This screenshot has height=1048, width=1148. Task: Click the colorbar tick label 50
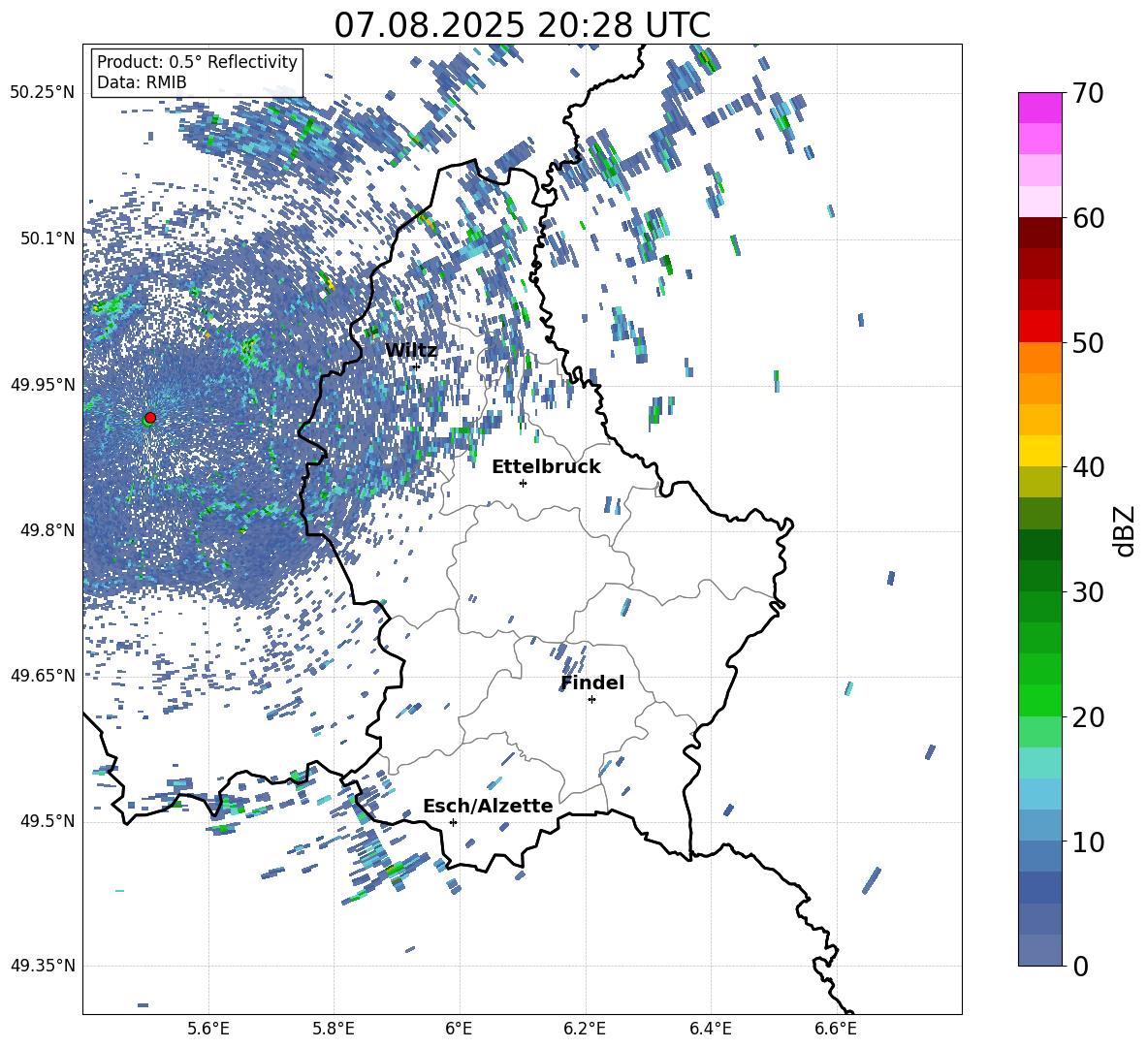point(1088,343)
